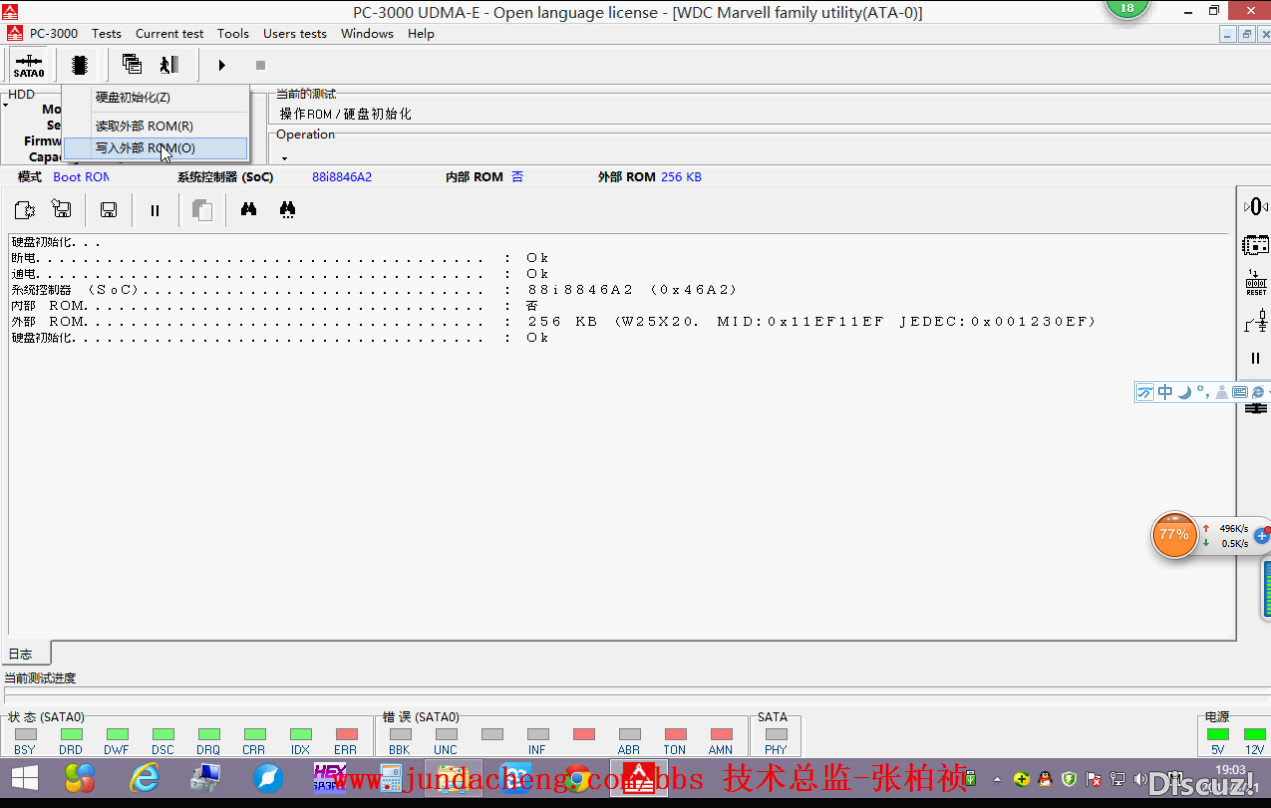Click the greyed copy pages icon
1271x808 pixels.
point(202,210)
